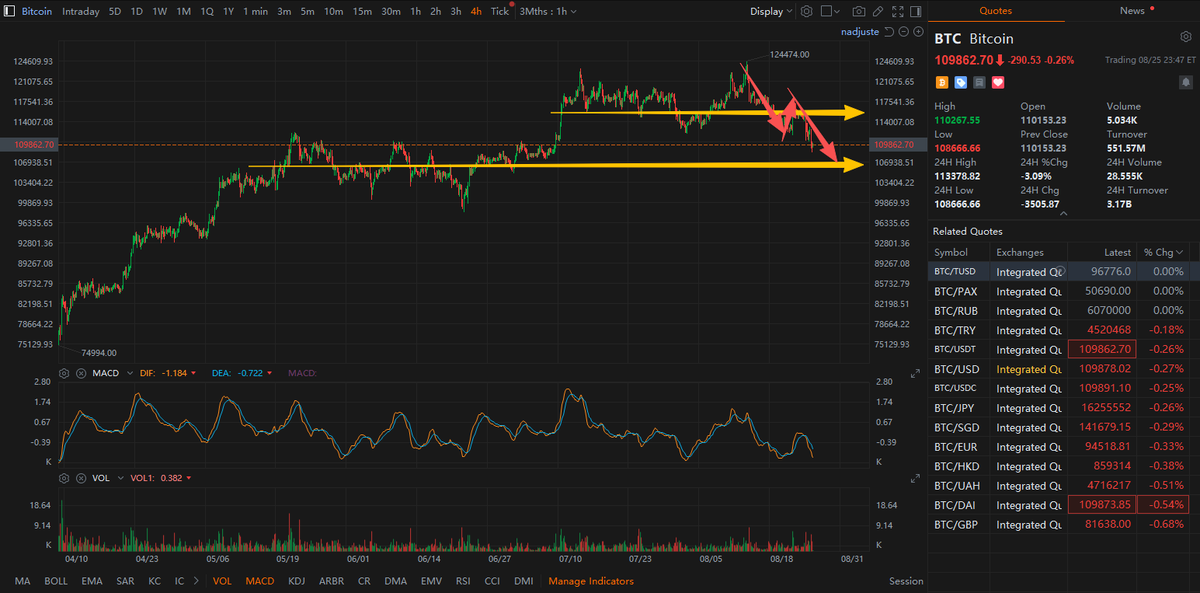Viewport: 1200px width, 593px height.
Task: Switch to the Quotes tab
Action: coord(995,11)
